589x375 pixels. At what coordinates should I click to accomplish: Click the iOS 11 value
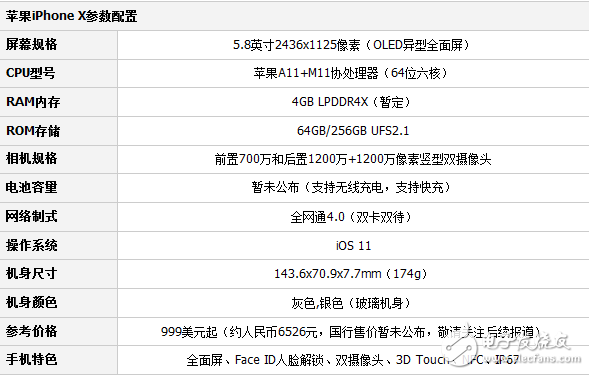click(353, 246)
